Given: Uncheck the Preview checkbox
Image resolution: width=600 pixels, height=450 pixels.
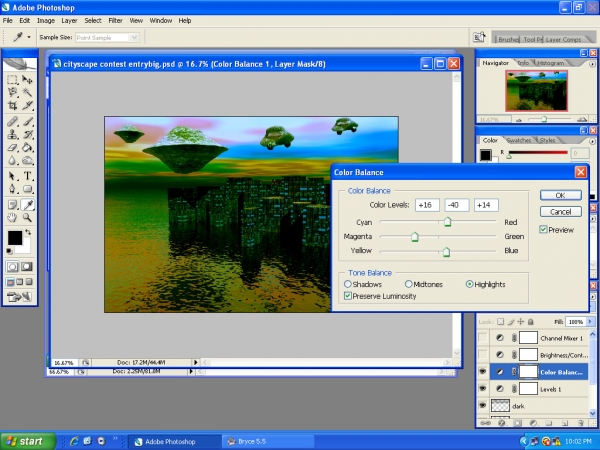Looking at the screenshot, I should (543, 230).
